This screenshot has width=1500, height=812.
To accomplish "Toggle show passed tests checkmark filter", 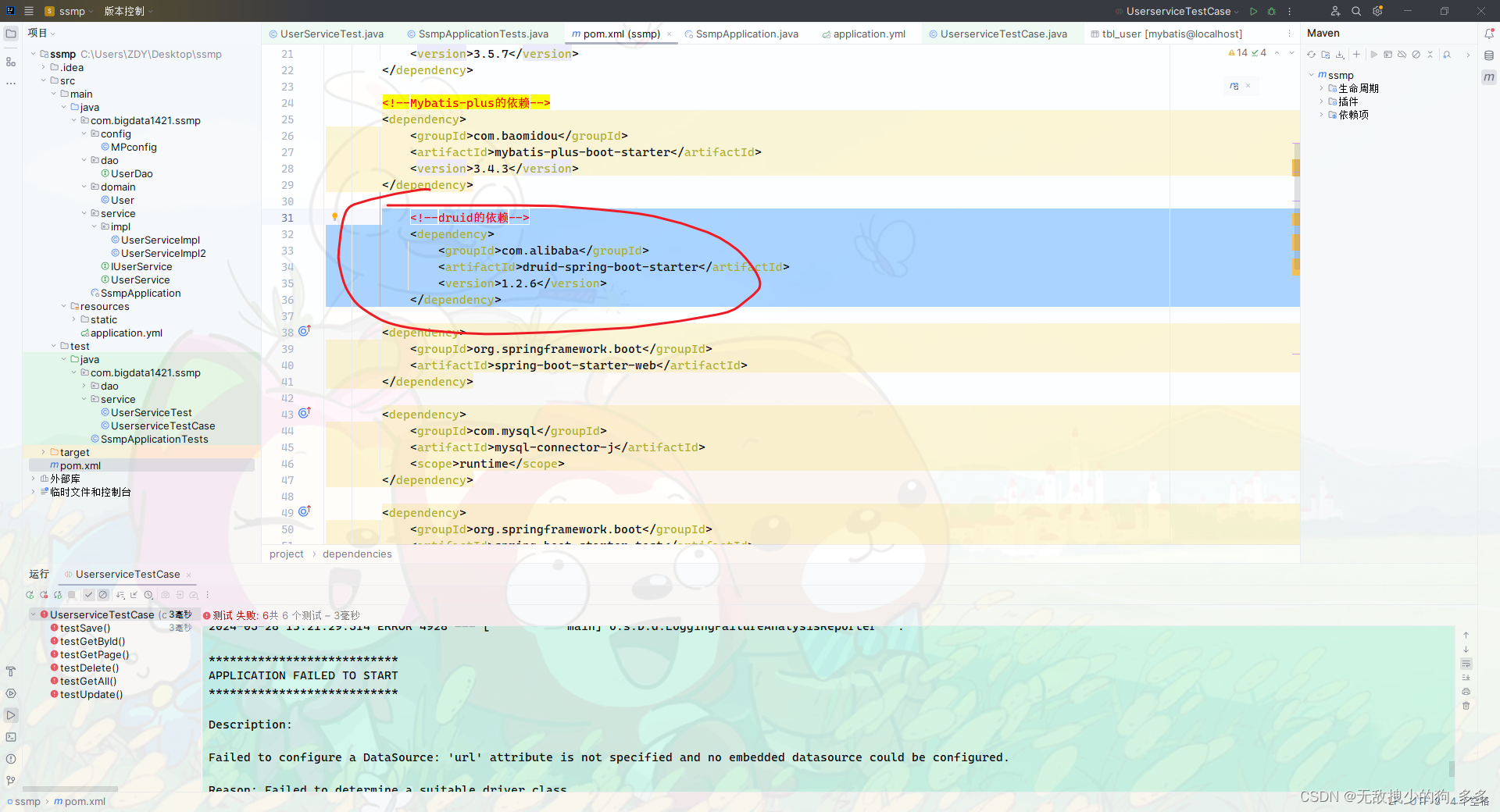I will 88,595.
